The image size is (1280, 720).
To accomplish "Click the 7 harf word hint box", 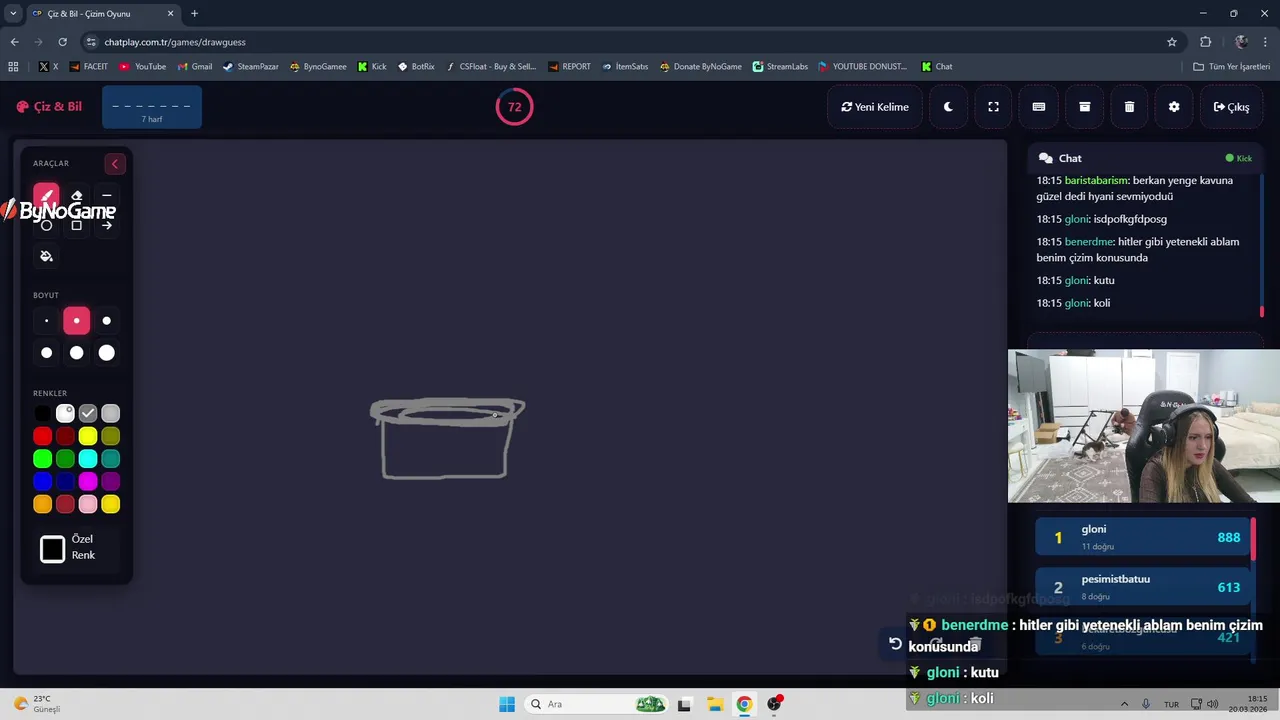I will [152, 107].
